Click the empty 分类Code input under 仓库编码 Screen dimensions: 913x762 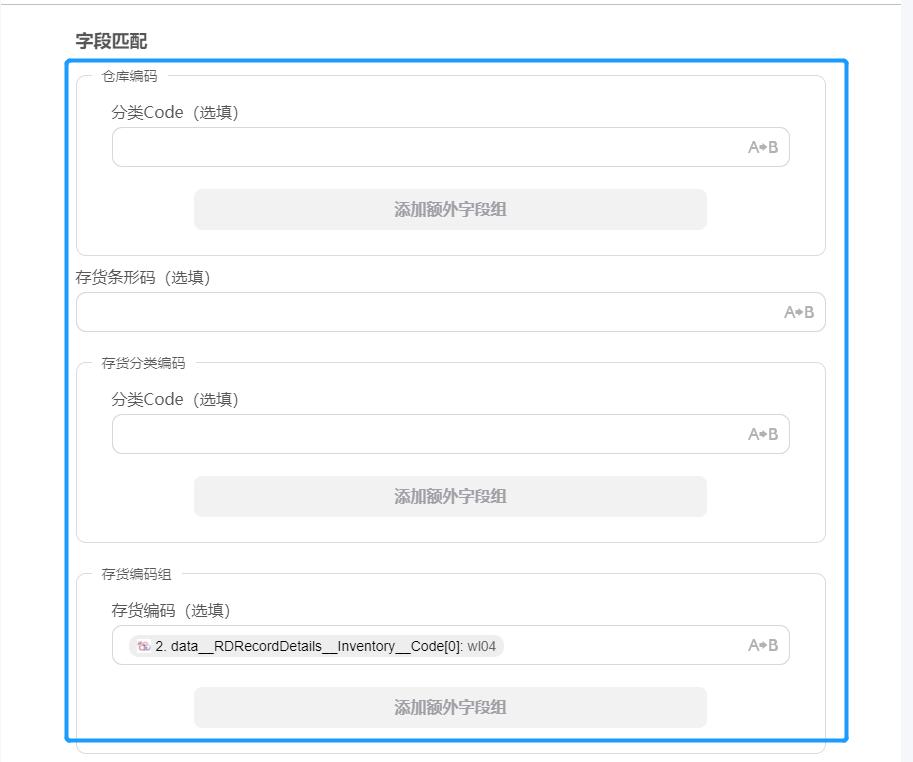click(x=400, y=146)
